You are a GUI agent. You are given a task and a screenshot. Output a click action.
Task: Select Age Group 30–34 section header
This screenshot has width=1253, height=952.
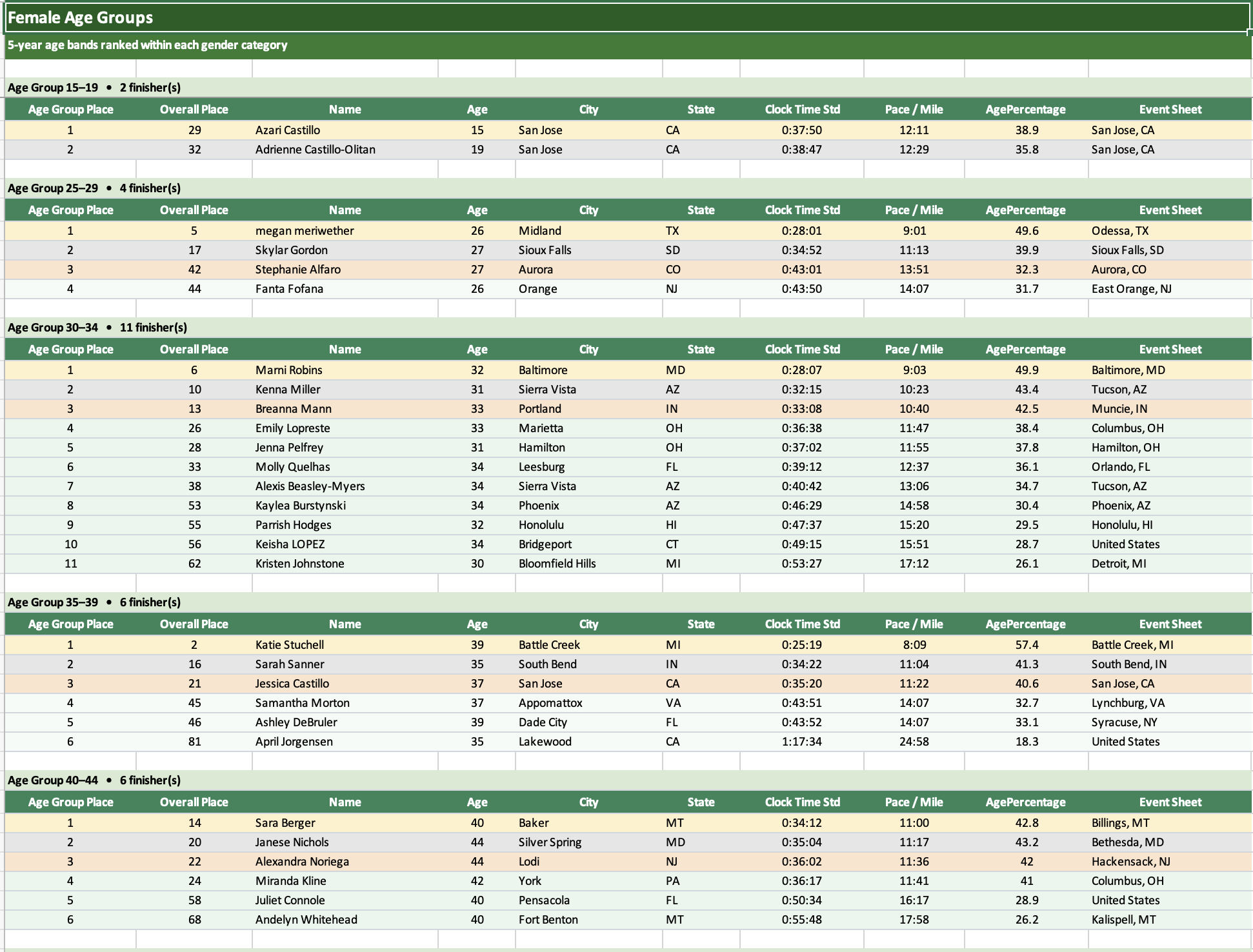[97, 328]
